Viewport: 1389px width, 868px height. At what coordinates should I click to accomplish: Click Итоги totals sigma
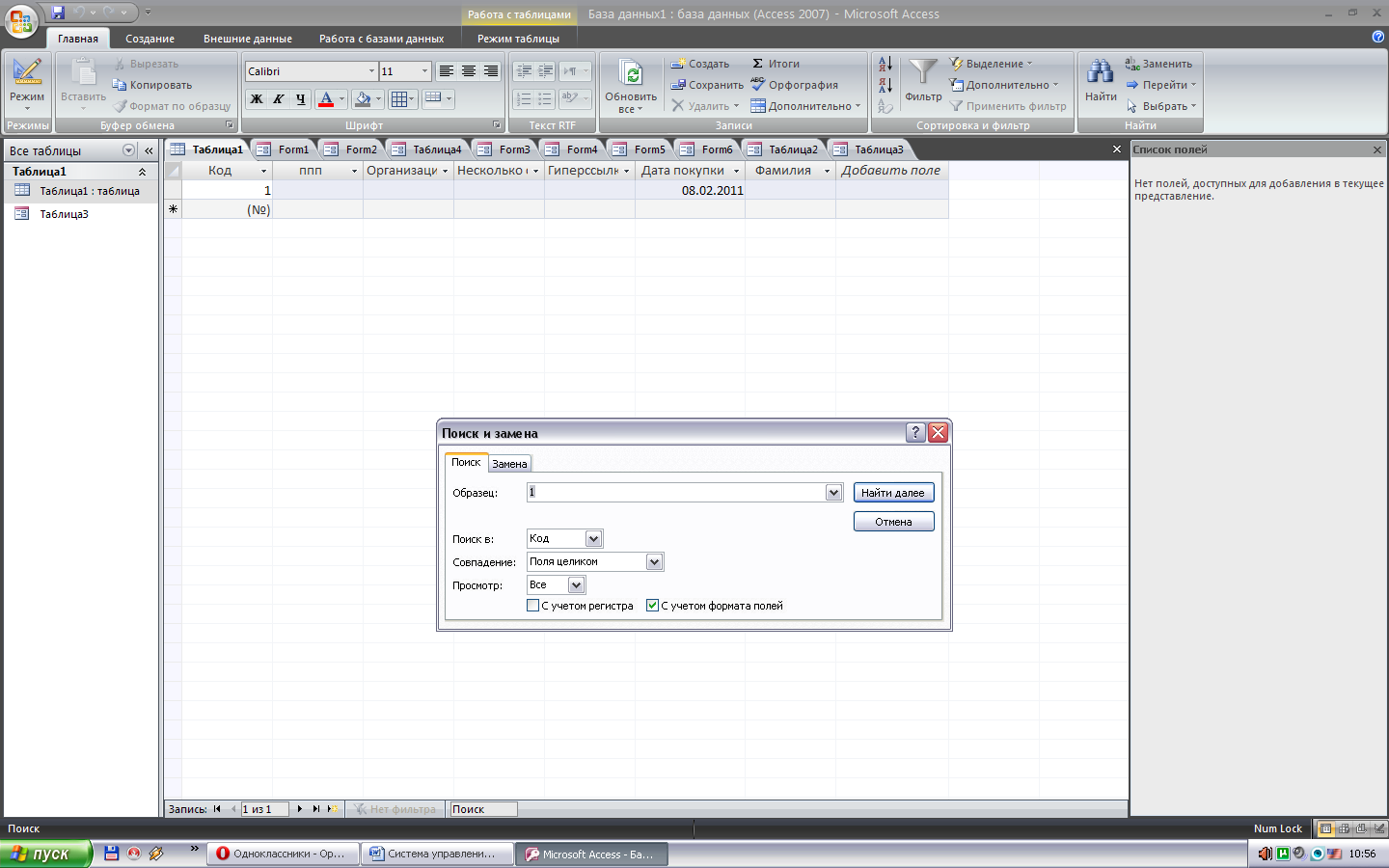click(776, 64)
